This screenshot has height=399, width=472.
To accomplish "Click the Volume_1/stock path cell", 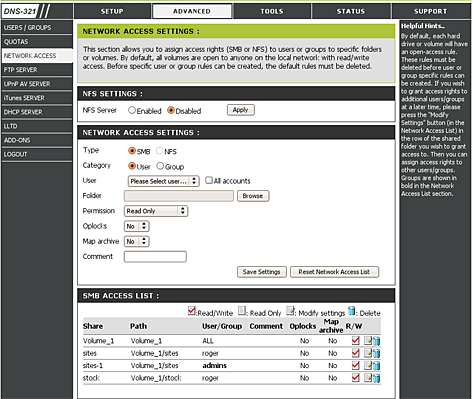I will (x=156, y=378).
